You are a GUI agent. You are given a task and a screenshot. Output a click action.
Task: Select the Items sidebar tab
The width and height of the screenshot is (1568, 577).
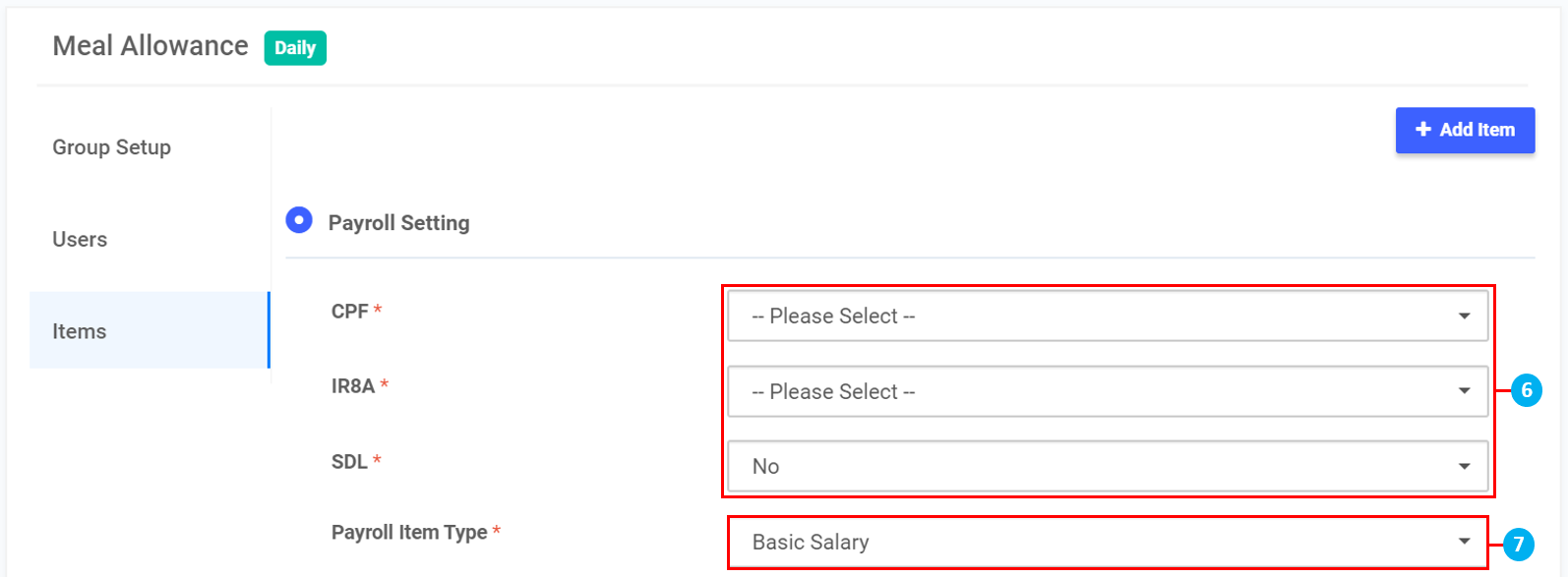(x=80, y=331)
